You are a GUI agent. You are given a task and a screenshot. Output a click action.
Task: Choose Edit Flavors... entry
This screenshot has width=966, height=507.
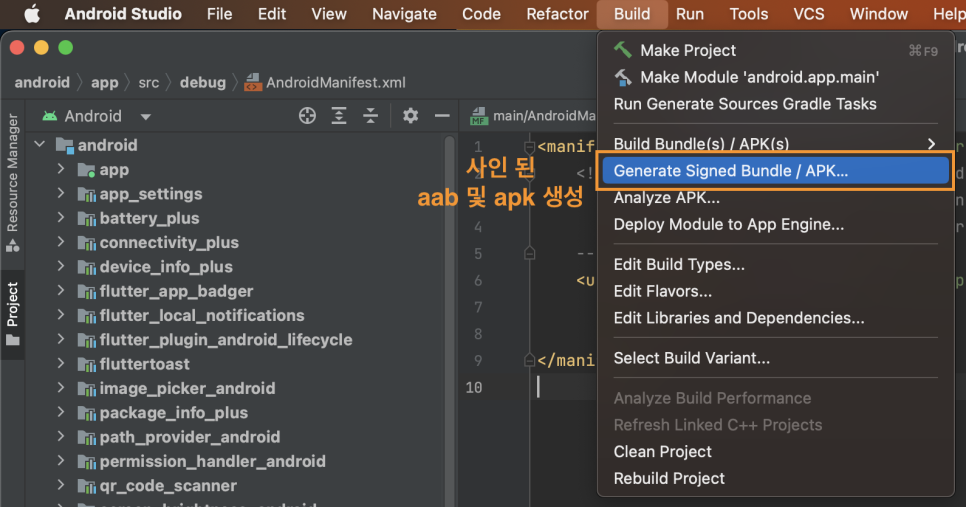(x=776, y=291)
